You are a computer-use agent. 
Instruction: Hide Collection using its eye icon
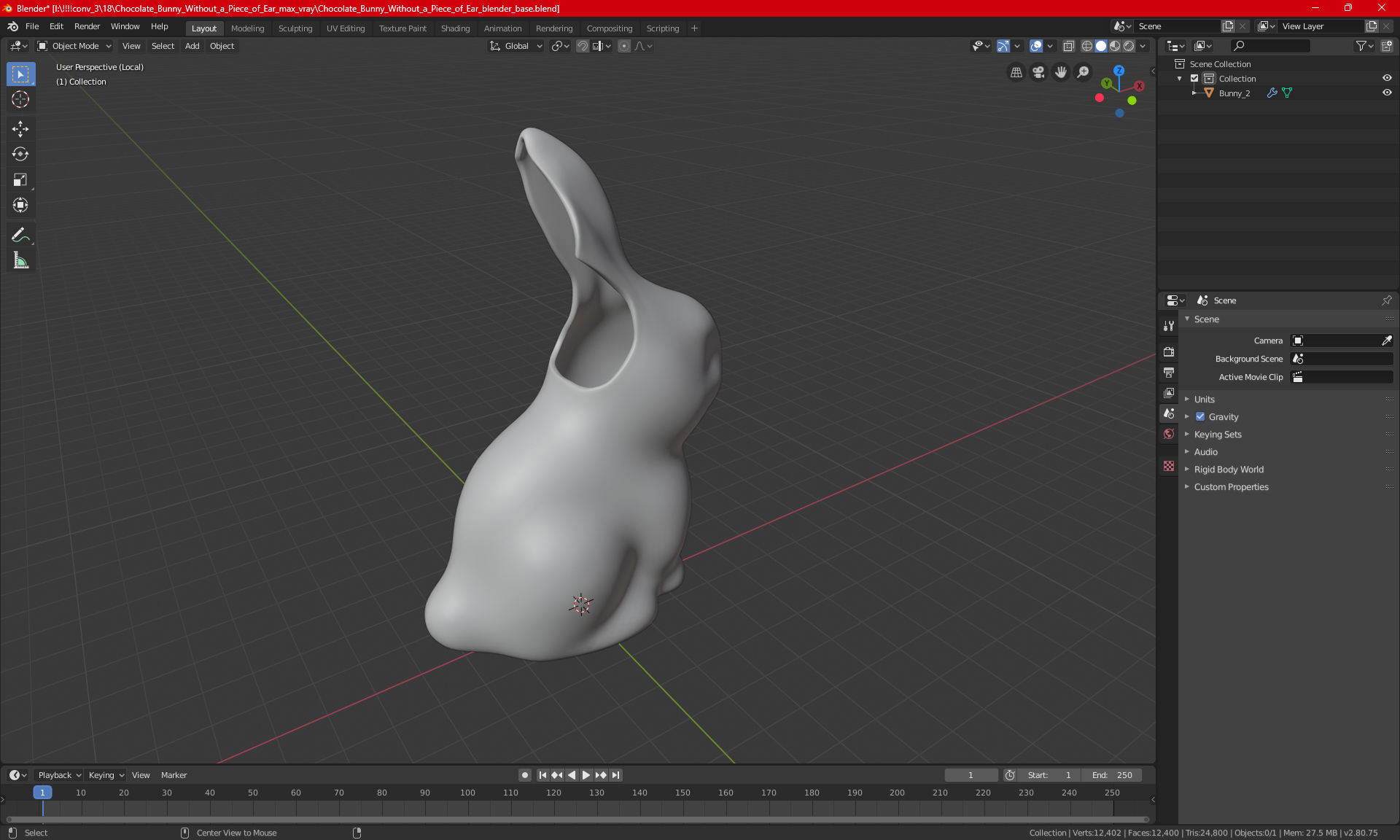click(1387, 79)
